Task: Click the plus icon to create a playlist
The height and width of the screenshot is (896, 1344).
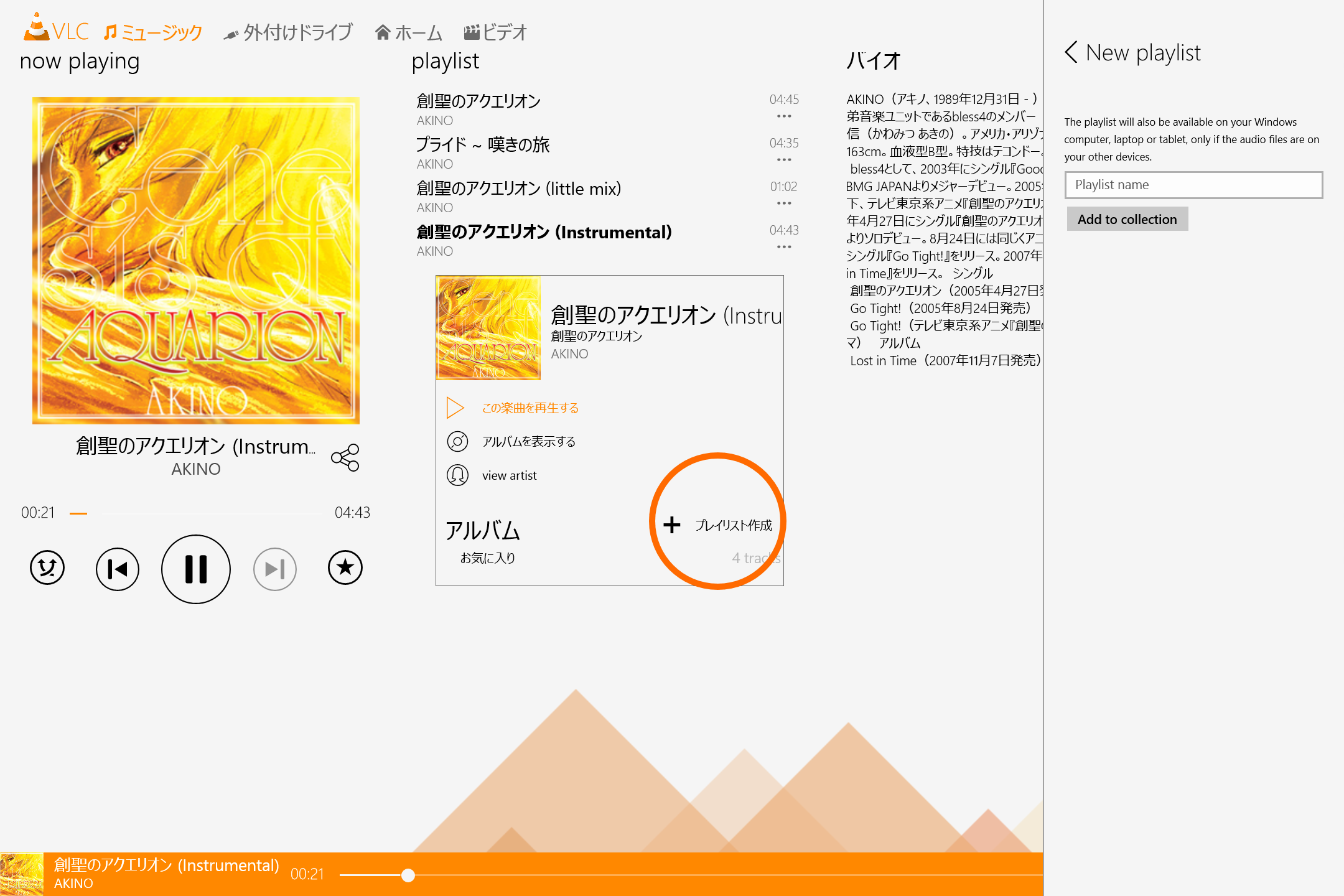Action: coord(673,525)
